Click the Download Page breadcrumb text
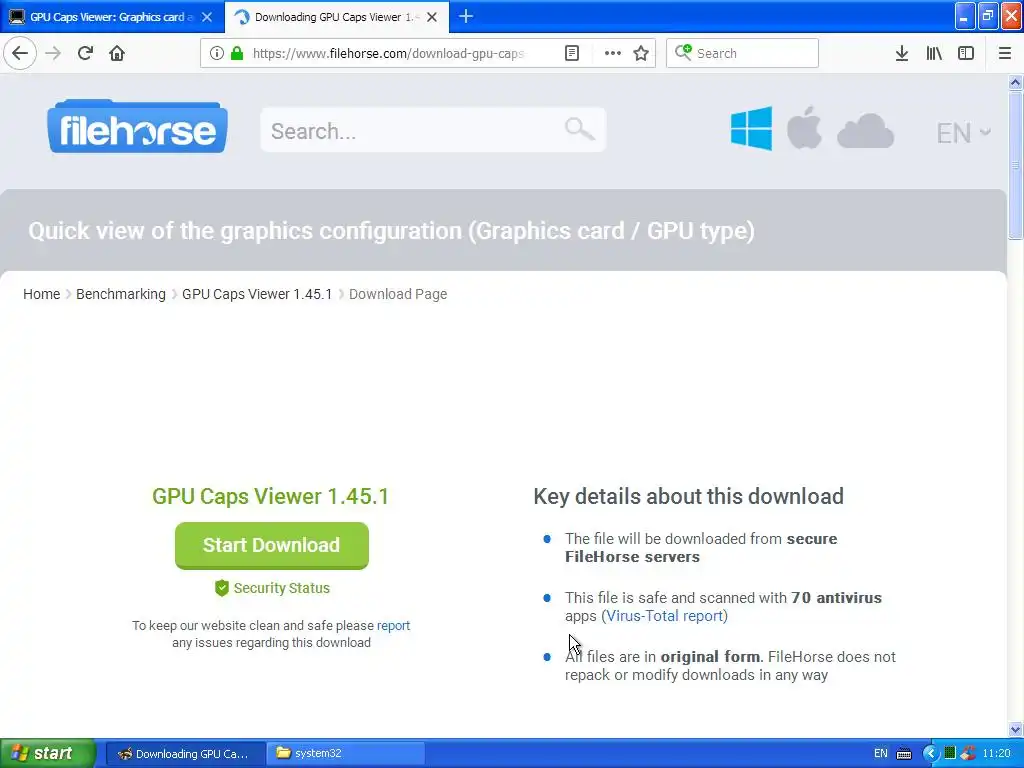Screen dimensions: 1024x768 coord(398,294)
